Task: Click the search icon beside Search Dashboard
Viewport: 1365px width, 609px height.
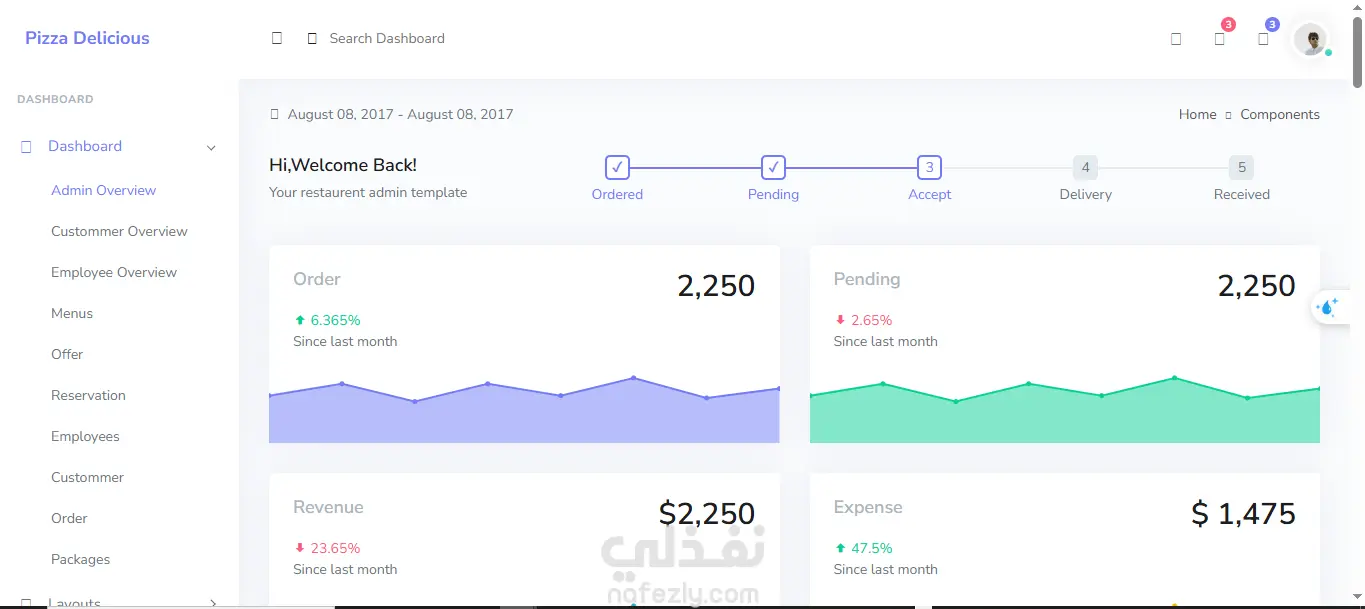Action: pyautogui.click(x=312, y=38)
